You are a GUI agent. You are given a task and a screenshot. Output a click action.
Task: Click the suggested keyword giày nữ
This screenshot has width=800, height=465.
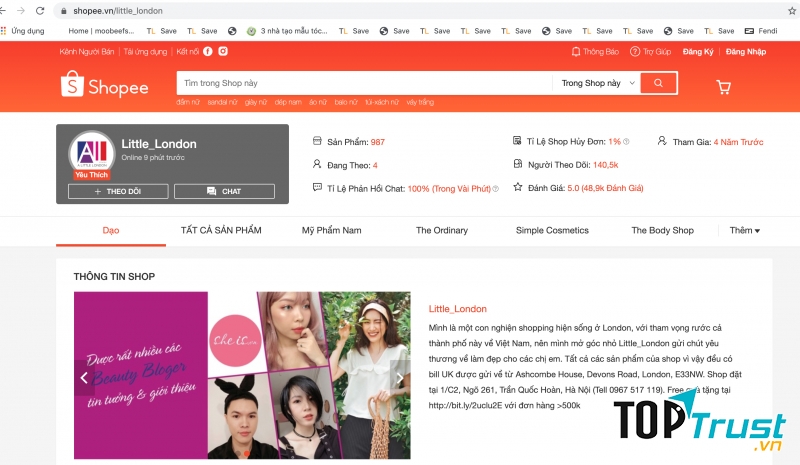(256, 102)
